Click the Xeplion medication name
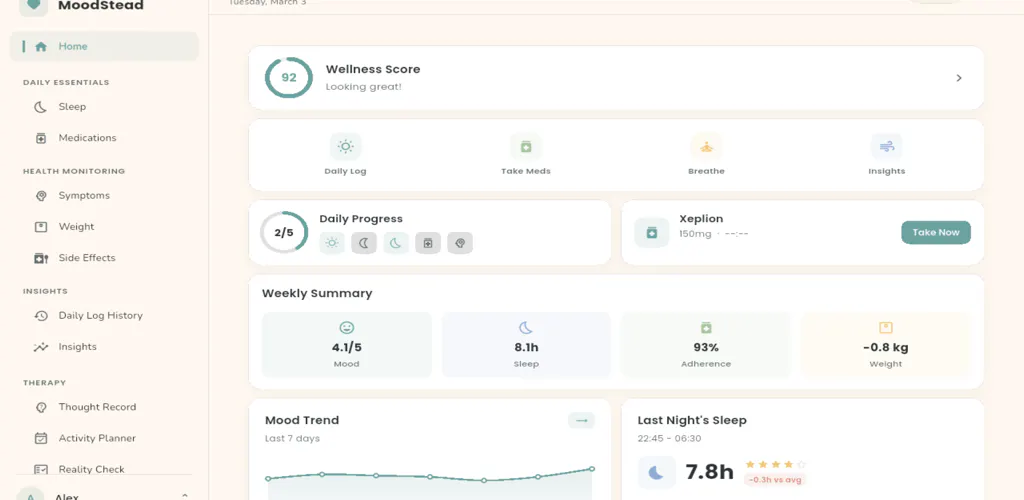The image size is (1024, 500). 701,219
